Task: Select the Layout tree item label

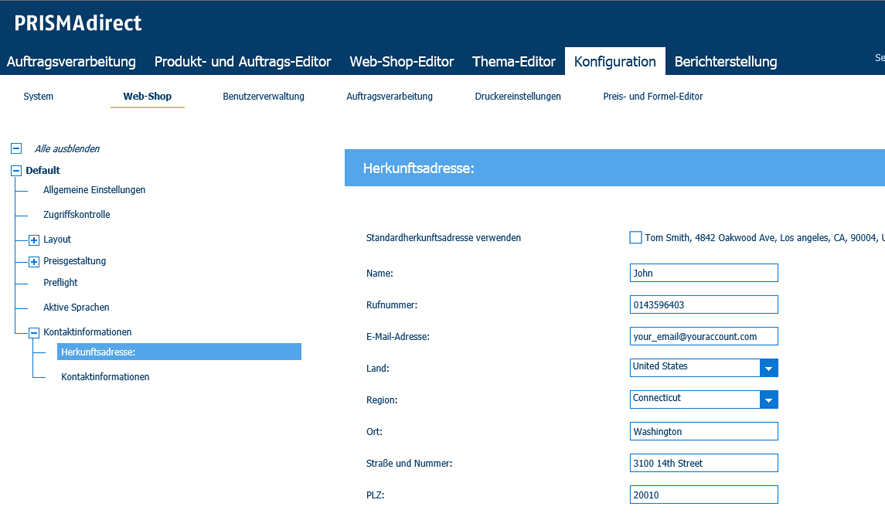Action: (x=57, y=240)
